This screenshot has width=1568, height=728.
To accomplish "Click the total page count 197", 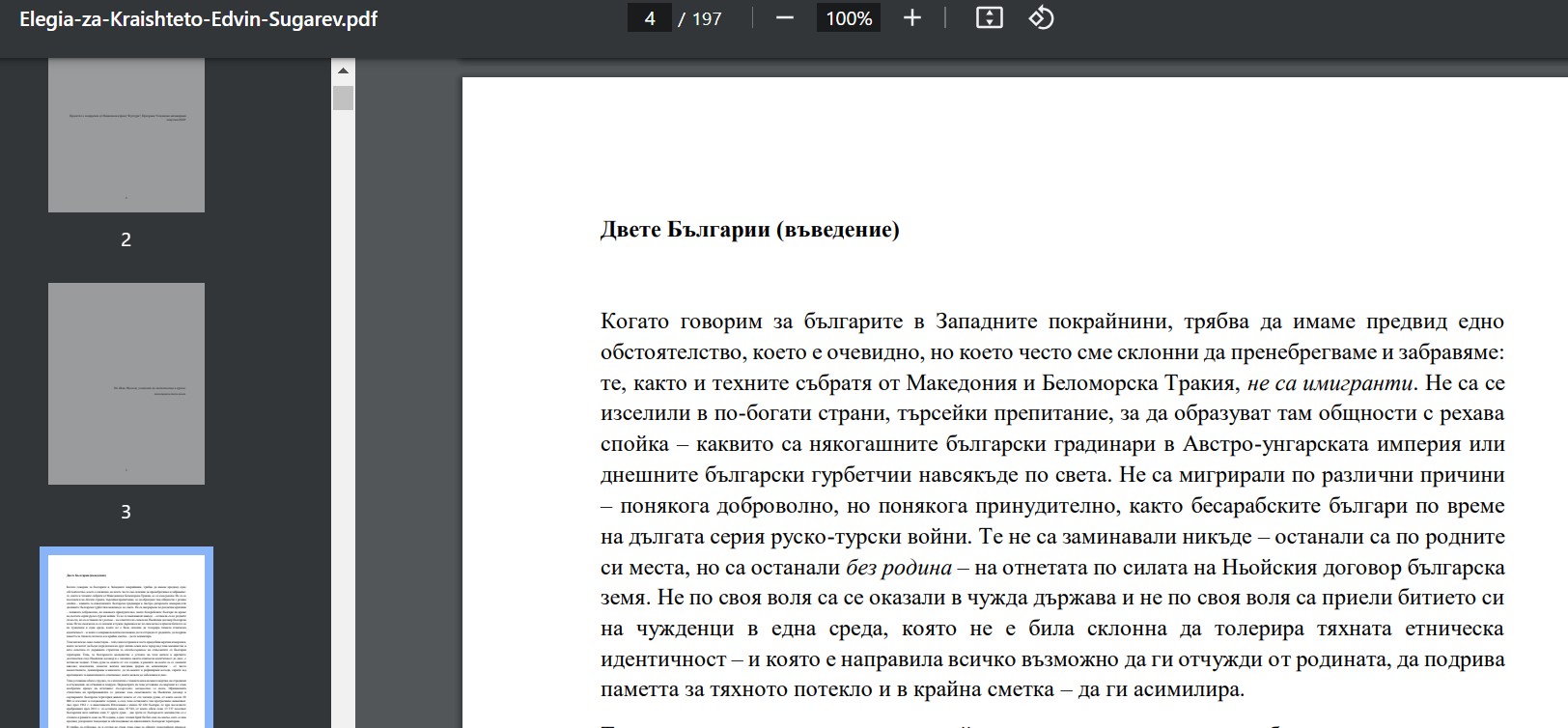I will 707,18.
